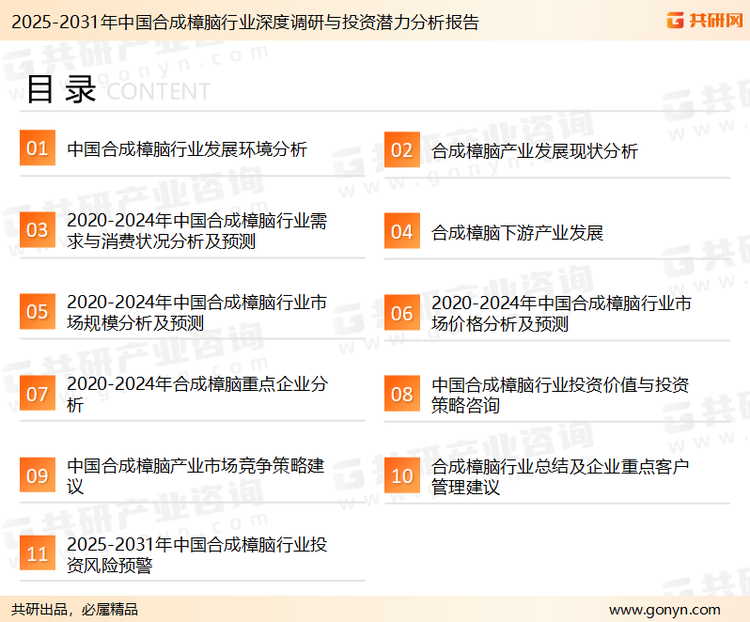750x622 pixels.
Task: Select 产业市场竞争策略建议 chapter text
Action: coord(196,476)
